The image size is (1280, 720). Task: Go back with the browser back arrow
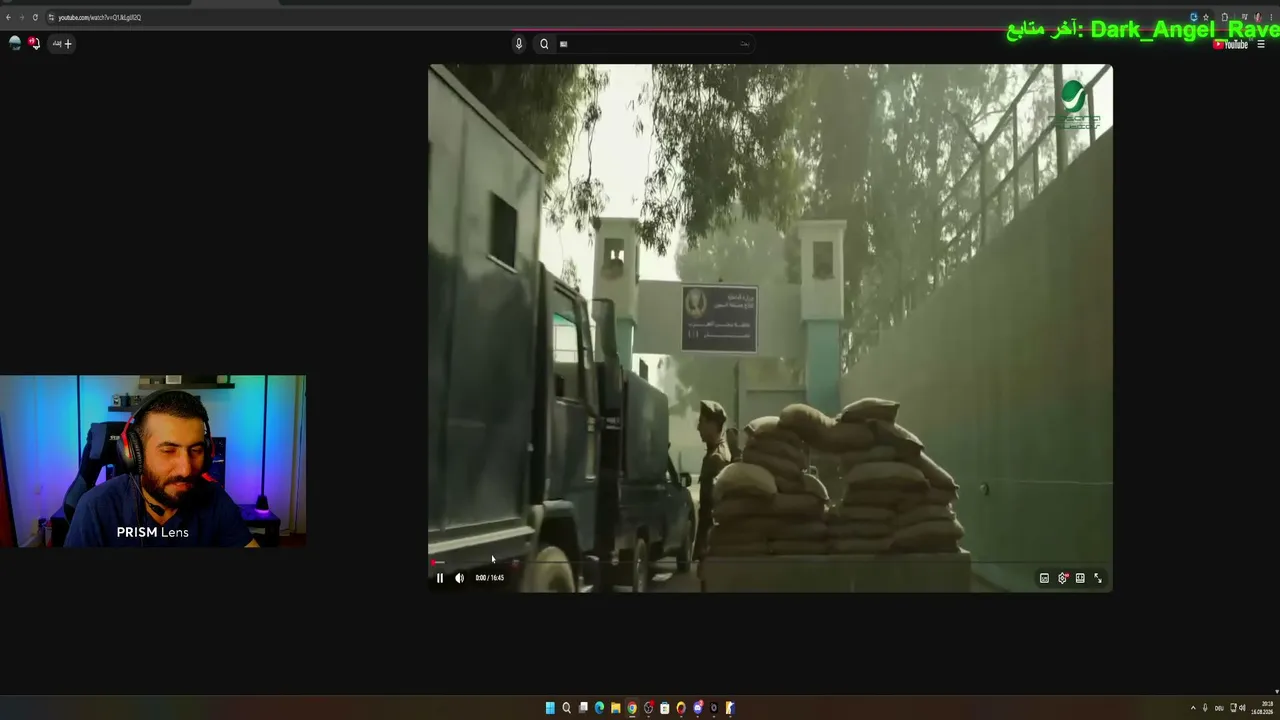8,17
